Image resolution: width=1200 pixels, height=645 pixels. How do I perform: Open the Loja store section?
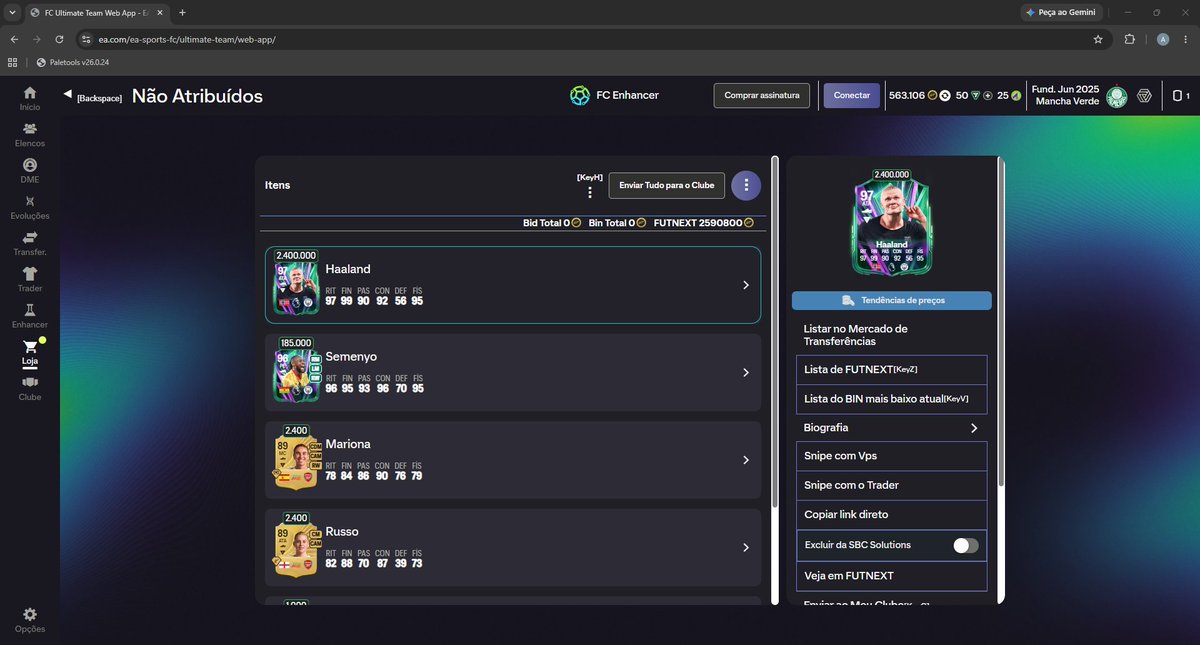pos(30,353)
